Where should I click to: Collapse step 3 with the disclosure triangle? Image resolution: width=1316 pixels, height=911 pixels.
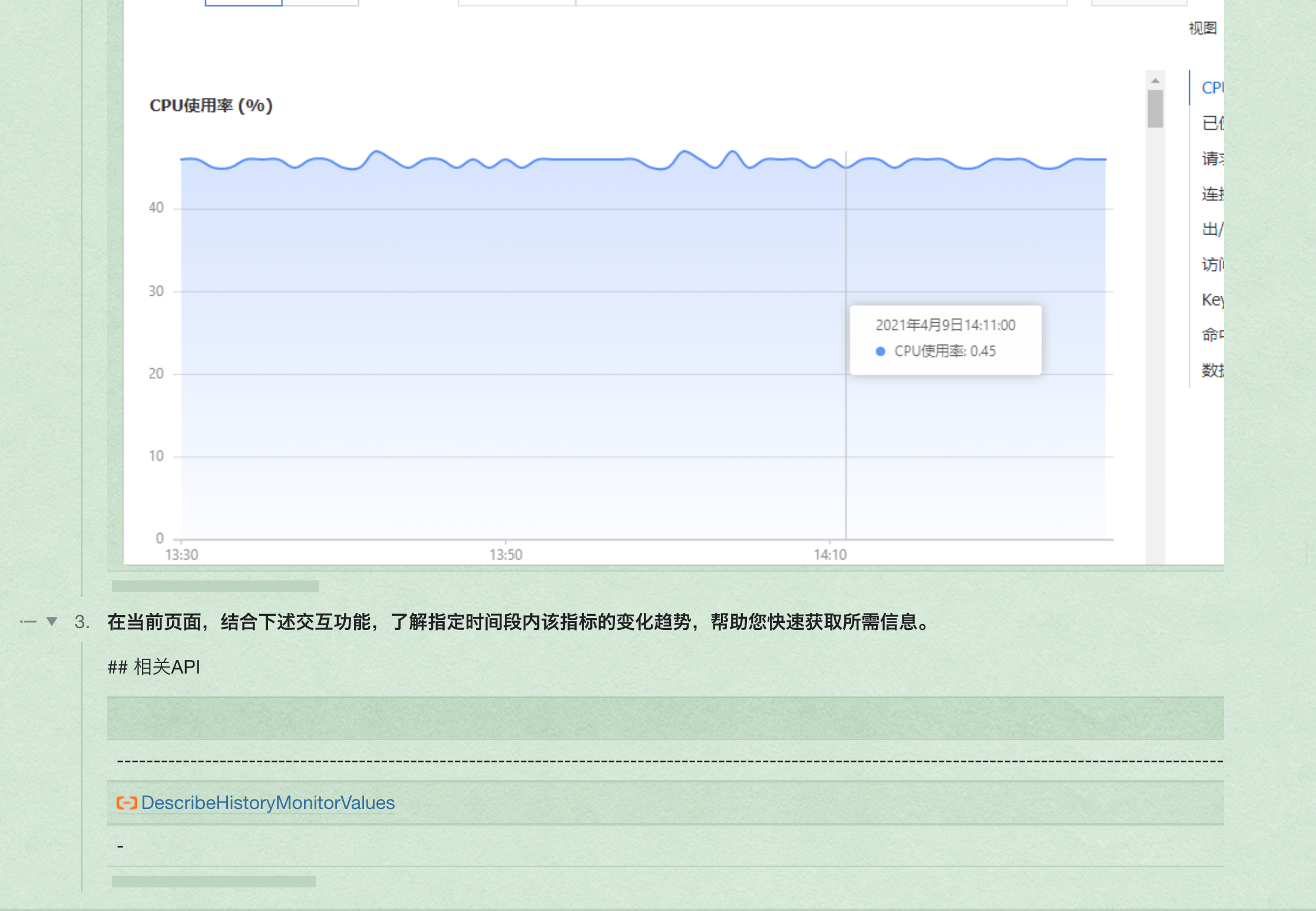(x=52, y=621)
